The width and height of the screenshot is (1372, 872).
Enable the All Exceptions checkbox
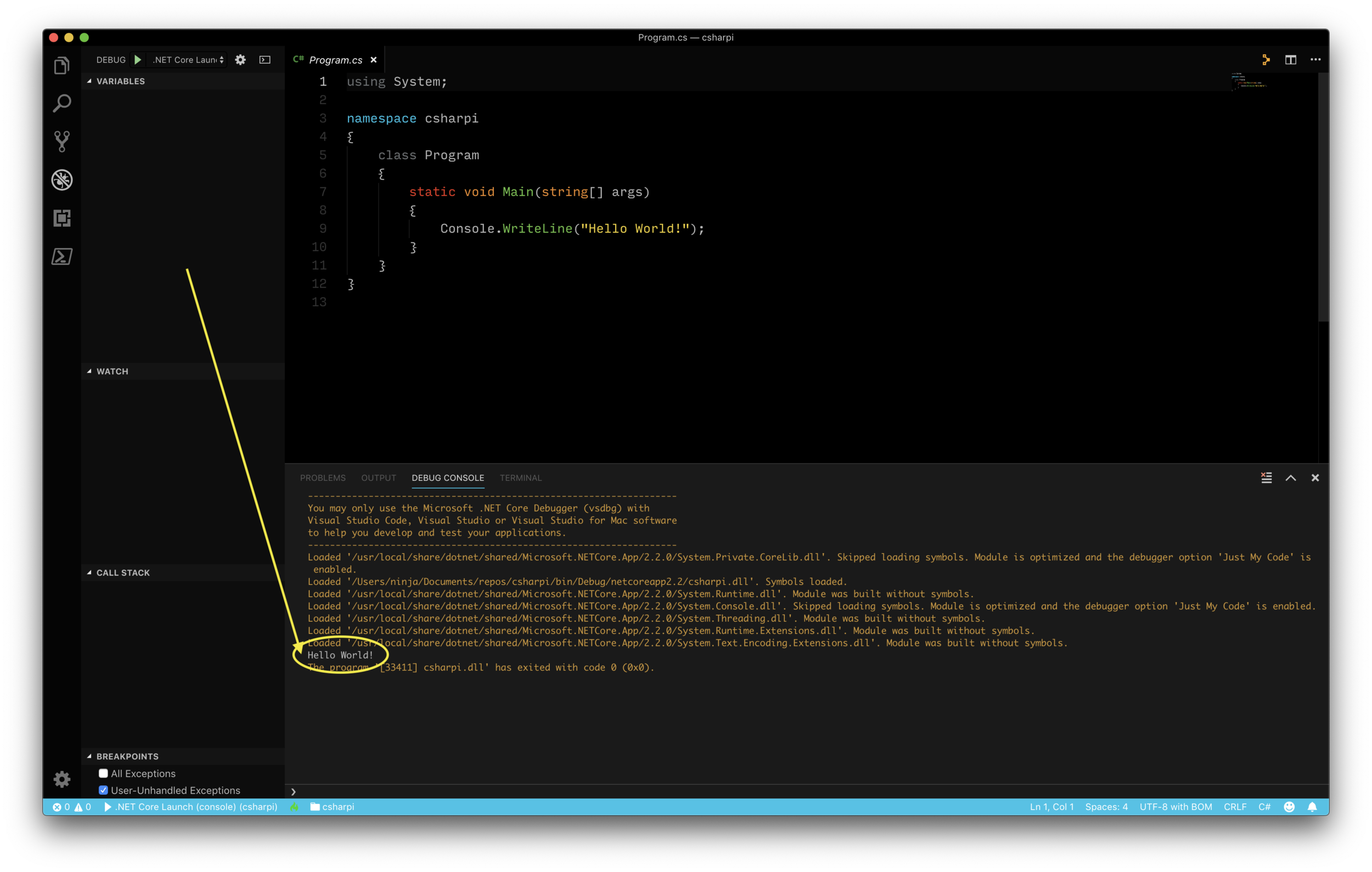pyautogui.click(x=103, y=773)
